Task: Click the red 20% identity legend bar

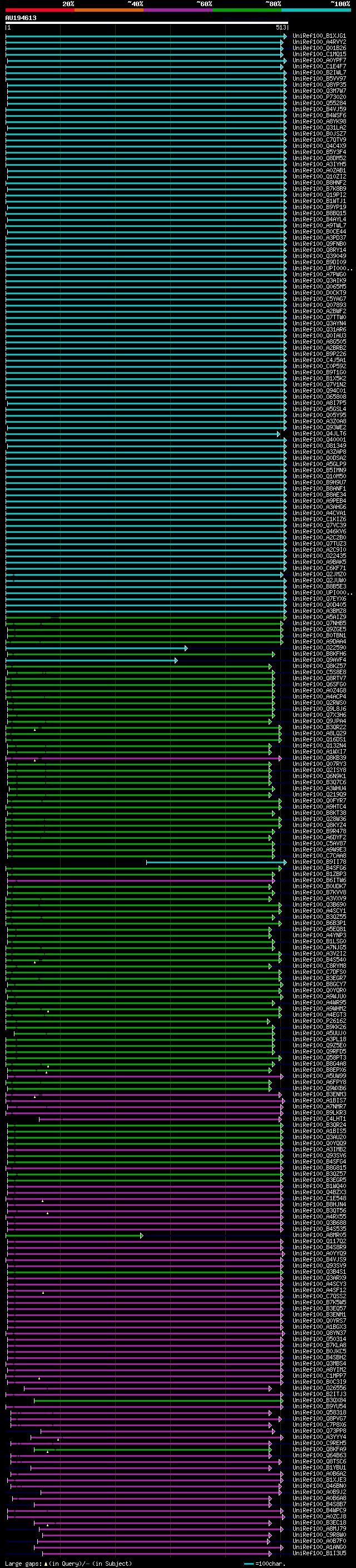Action: click(39, 11)
